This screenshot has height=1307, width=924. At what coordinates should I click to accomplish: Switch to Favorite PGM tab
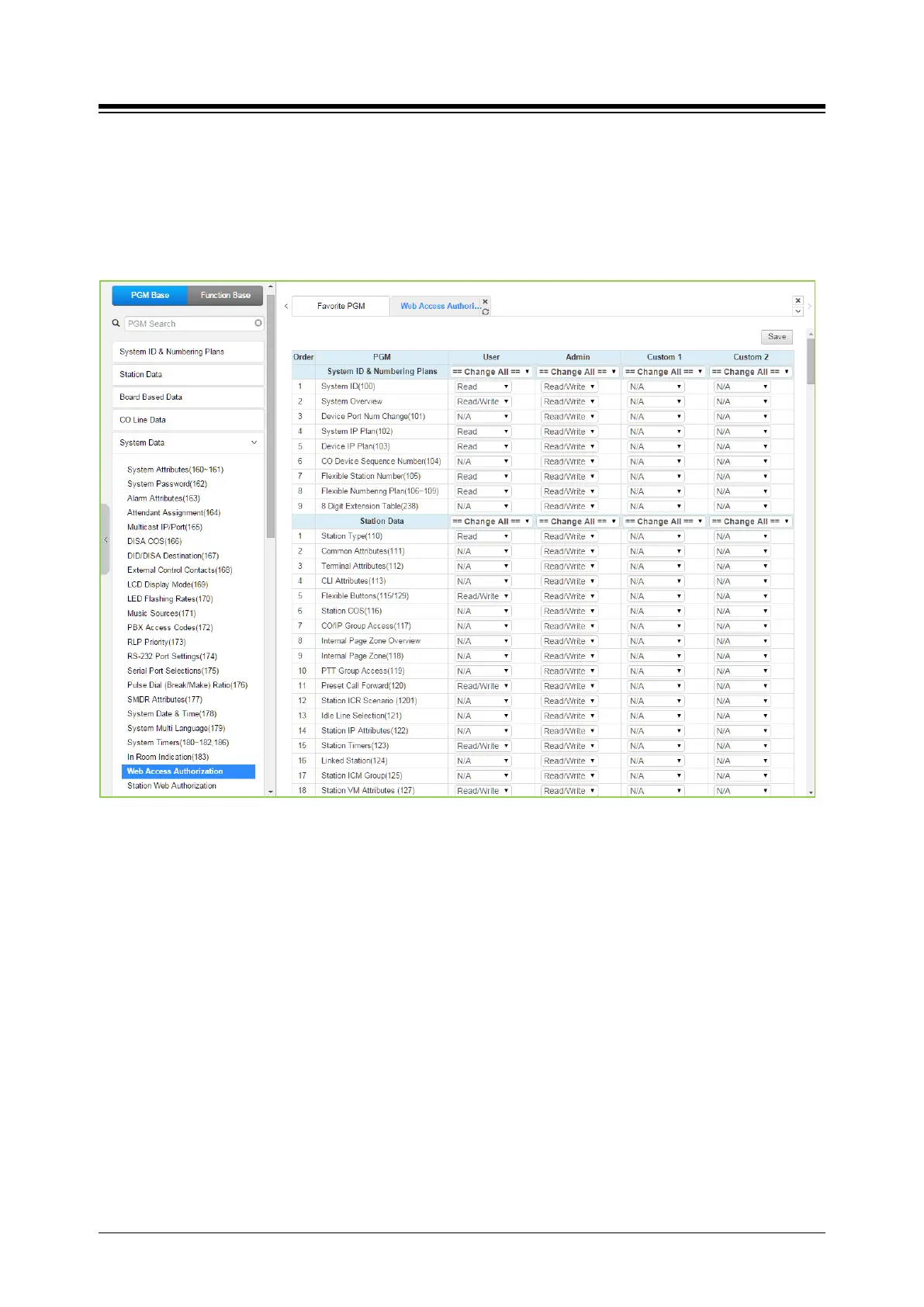pyautogui.click(x=341, y=306)
